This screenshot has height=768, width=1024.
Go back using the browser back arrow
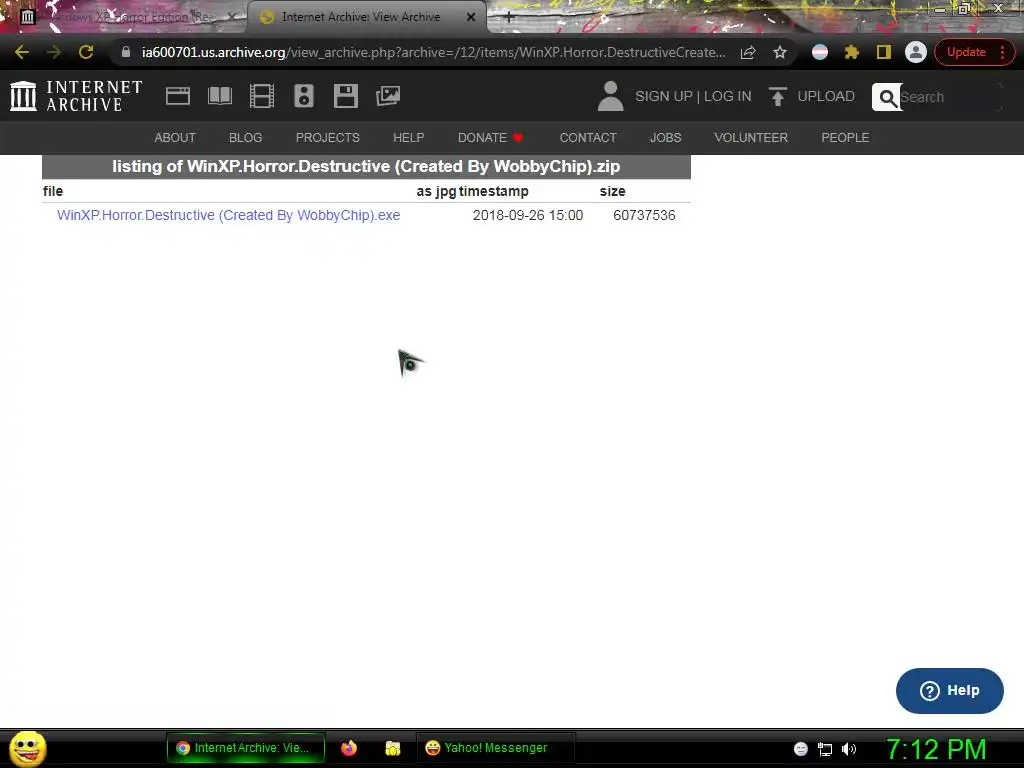(22, 52)
